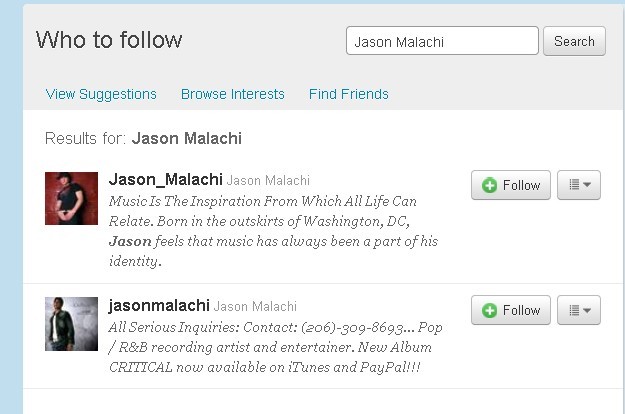
Task: Click the jasonmalachi username link
Action: click(x=159, y=306)
